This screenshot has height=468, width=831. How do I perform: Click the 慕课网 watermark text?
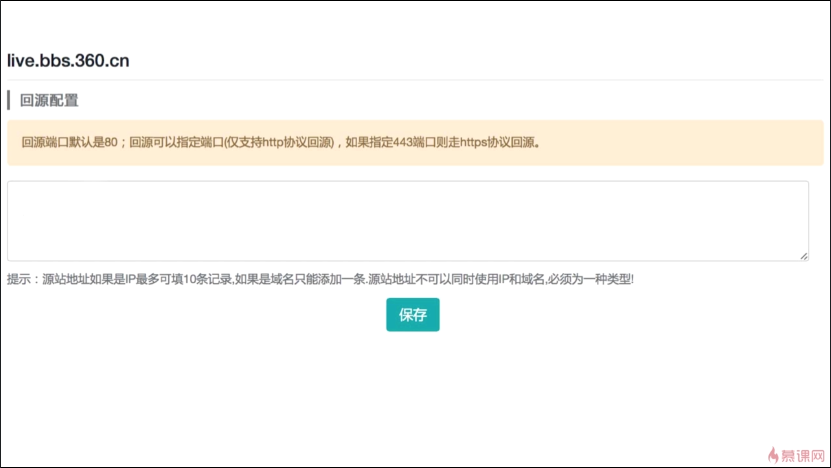[x=803, y=454]
